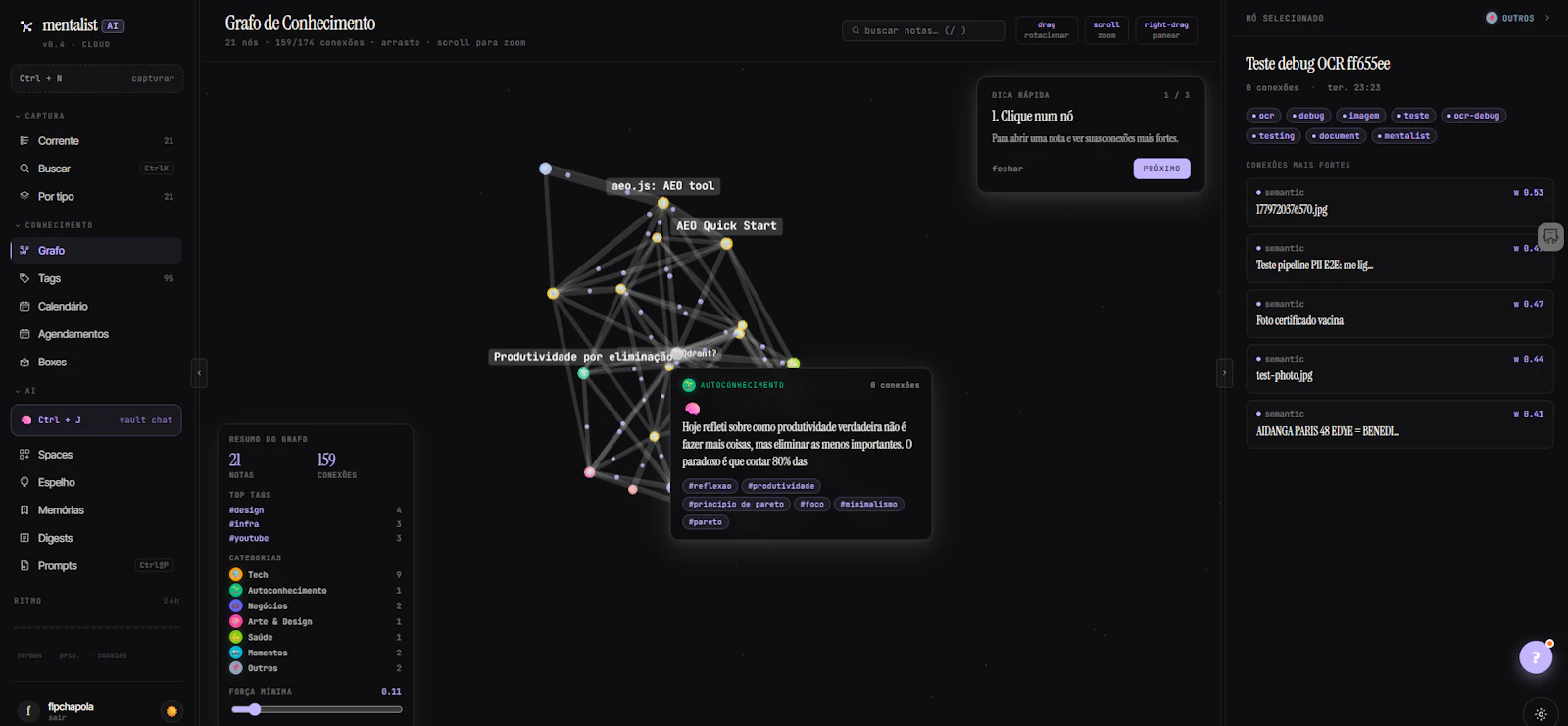The width and height of the screenshot is (1568, 726).
Task: Select Saúde category row
Action: point(316,638)
